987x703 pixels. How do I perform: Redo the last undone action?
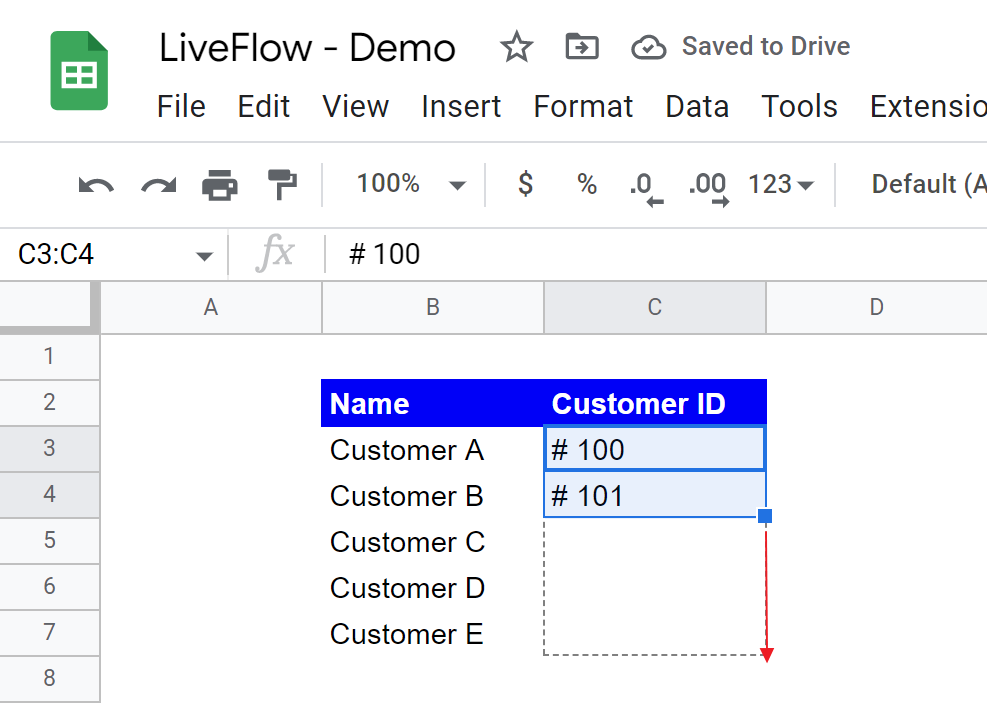(x=158, y=184)
